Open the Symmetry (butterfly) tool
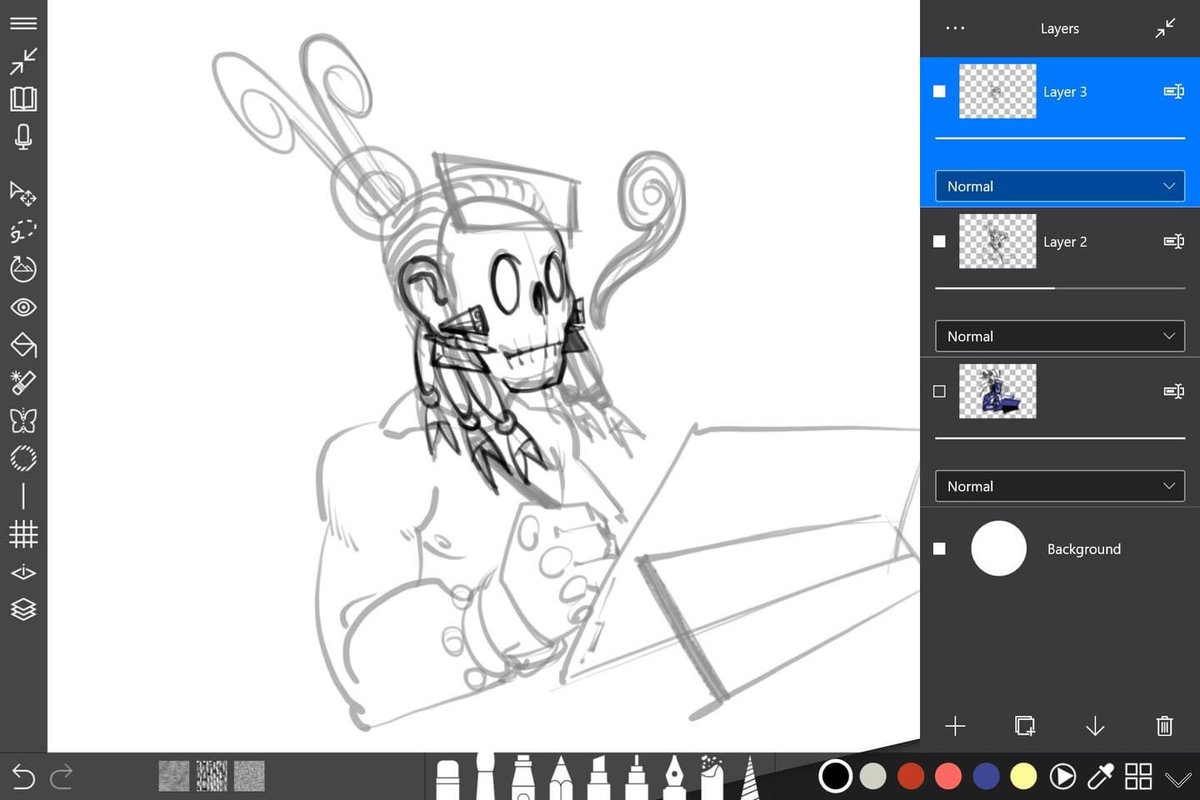The width and height of the screenshot is (1200, 800). (x=24, y=420)
